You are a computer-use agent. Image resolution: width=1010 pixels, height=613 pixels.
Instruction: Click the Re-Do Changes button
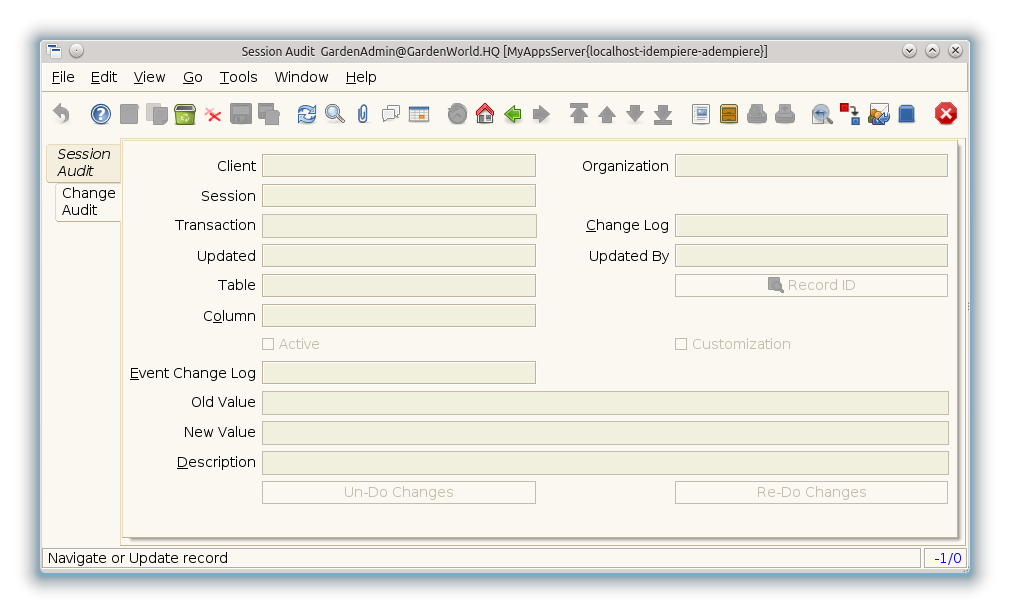[811, 492]
